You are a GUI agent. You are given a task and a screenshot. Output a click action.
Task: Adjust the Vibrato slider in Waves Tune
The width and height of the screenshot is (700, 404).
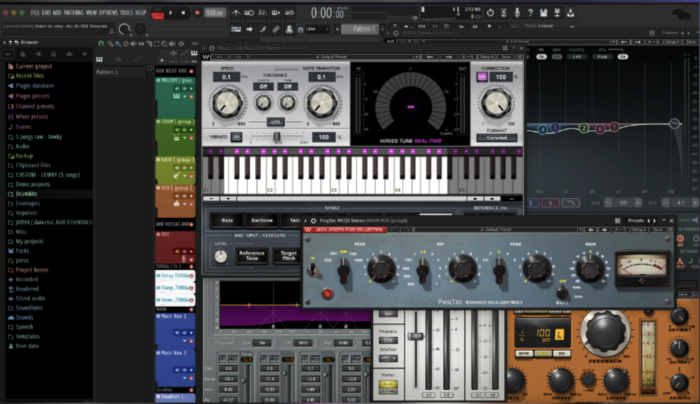pos(277,137)
